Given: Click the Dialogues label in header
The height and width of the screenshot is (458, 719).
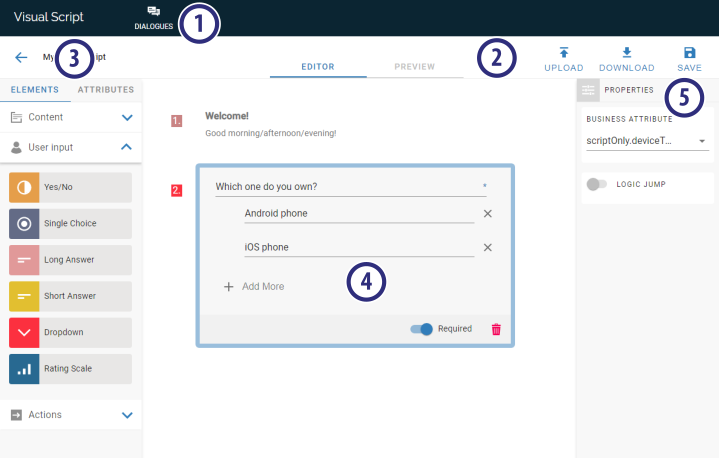Looking at the screenshot, I should tap(154, 27).
